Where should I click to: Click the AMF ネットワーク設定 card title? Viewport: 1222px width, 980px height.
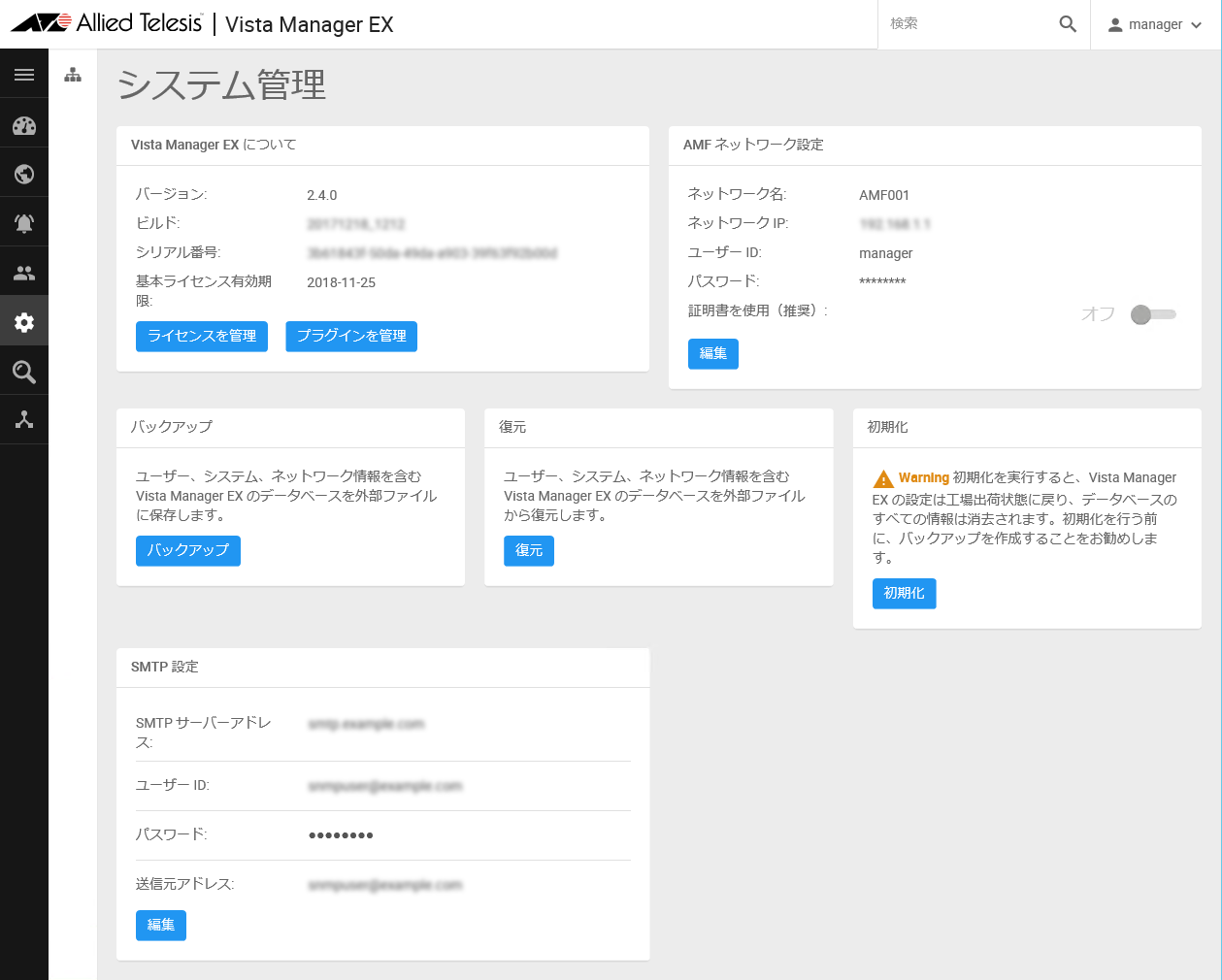pos(753,145)
